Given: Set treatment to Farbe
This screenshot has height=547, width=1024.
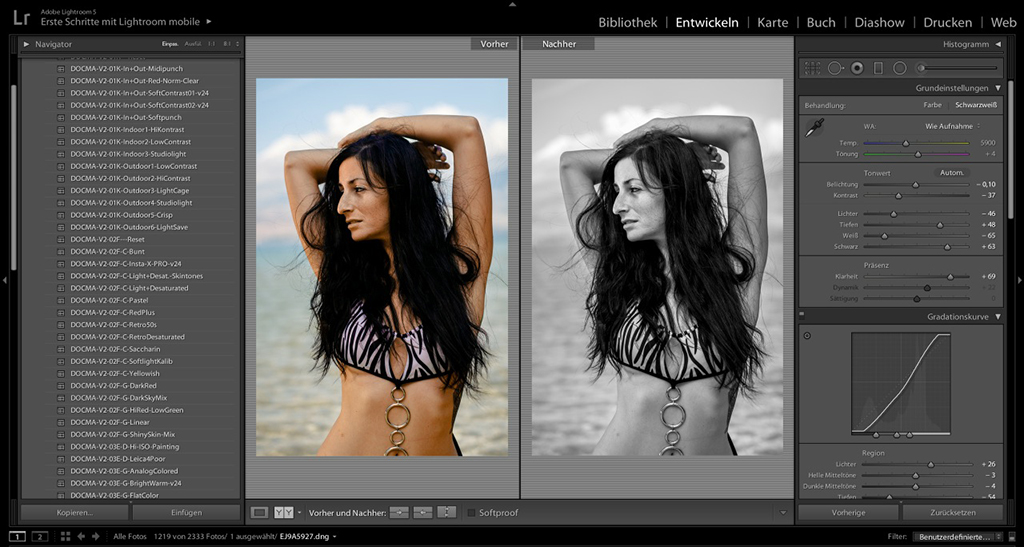Looking at the screenshot, I should [x=933, y=105].
